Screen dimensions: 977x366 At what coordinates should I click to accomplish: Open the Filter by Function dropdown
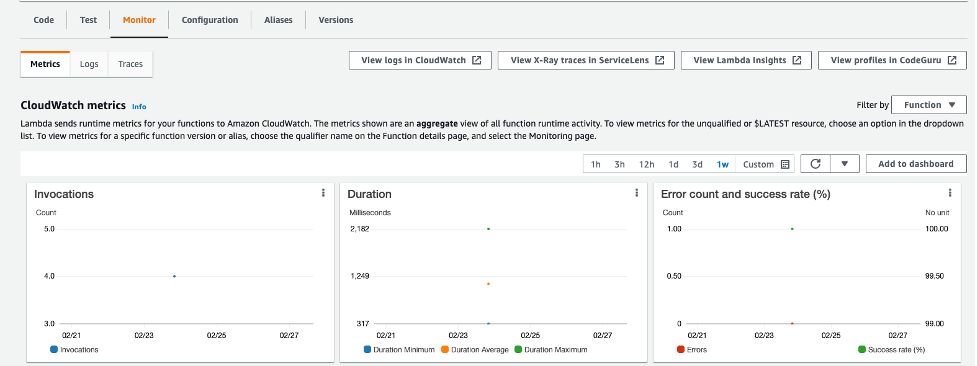[x=929, y=105]
